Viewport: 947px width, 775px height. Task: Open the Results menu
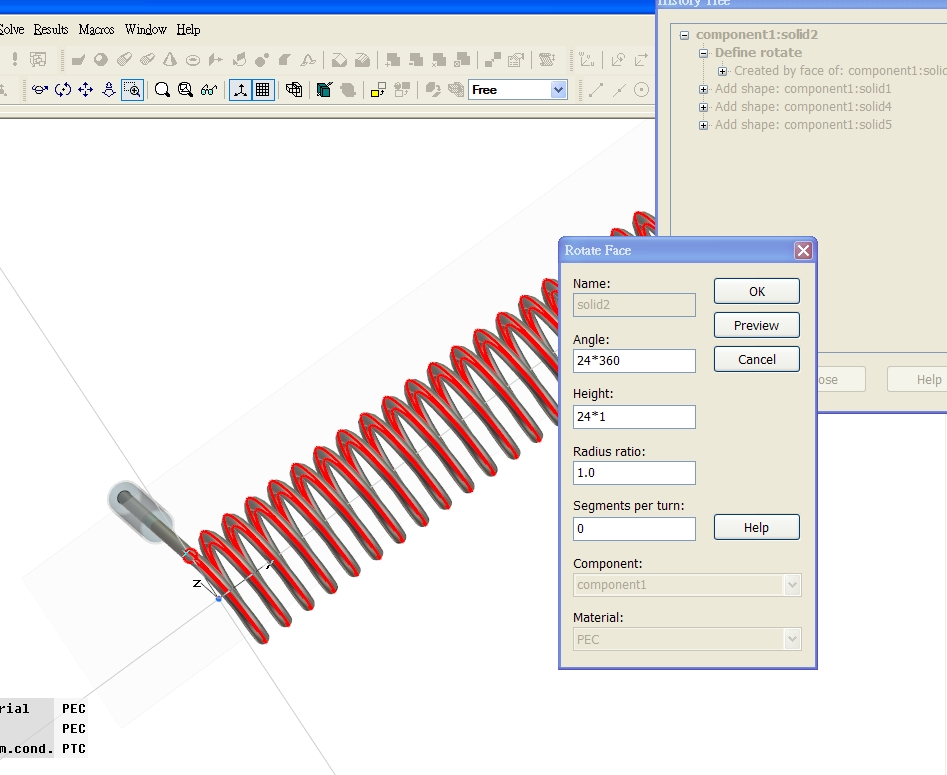(x=51, y=29)
